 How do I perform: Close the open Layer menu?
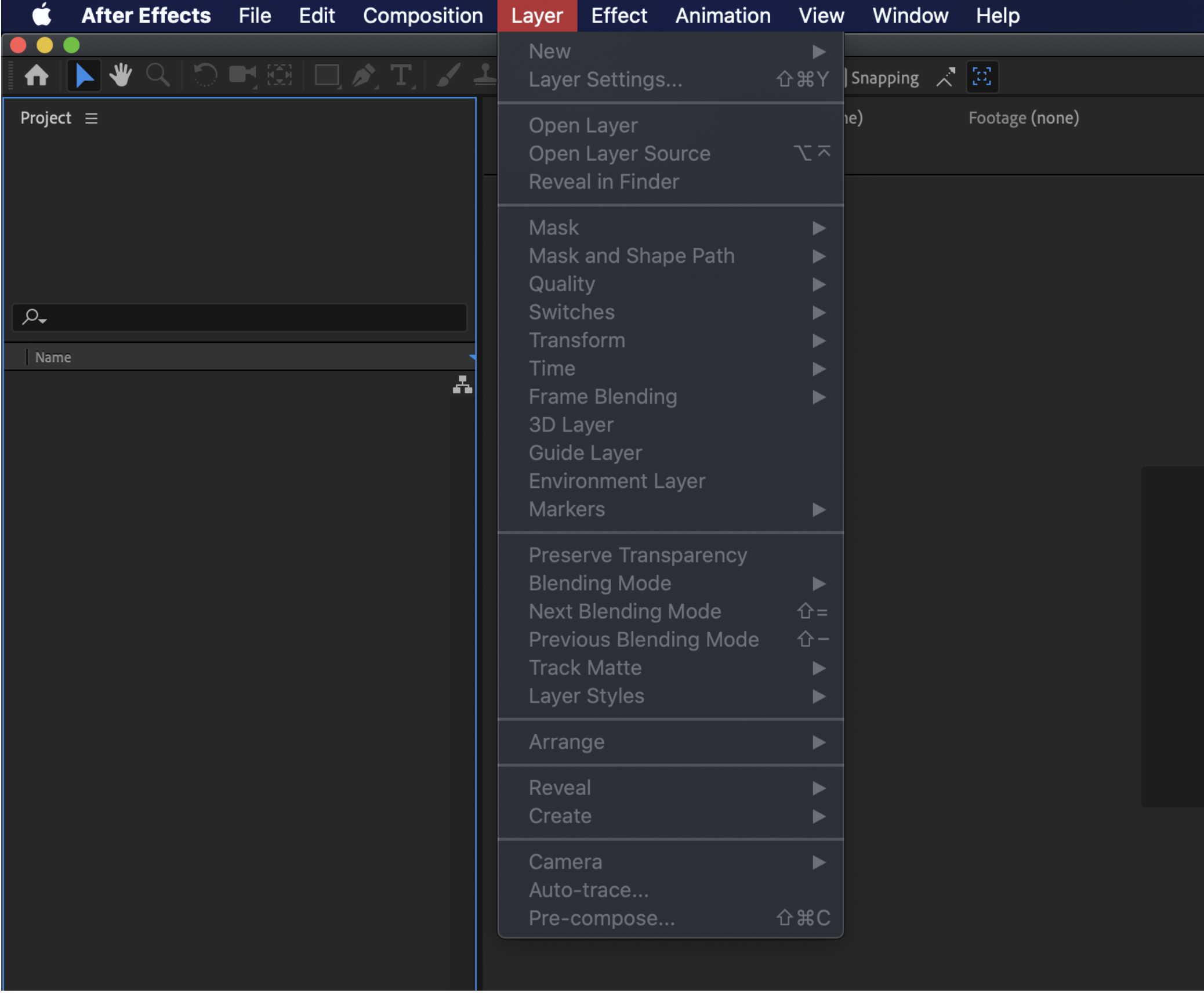point(537,16)
